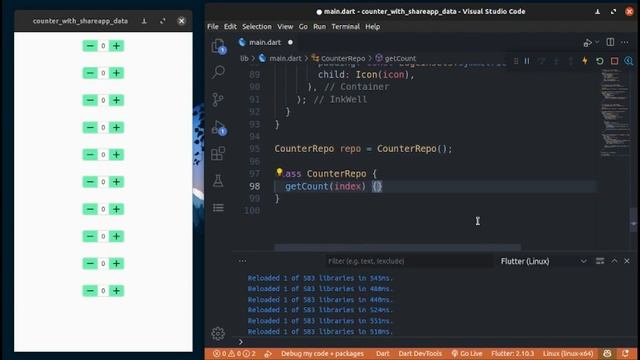The height and width of the screenshot is (360, 640).
Task: Open the list-lines icon view in the activity bar
Action: tap(218, 208)
